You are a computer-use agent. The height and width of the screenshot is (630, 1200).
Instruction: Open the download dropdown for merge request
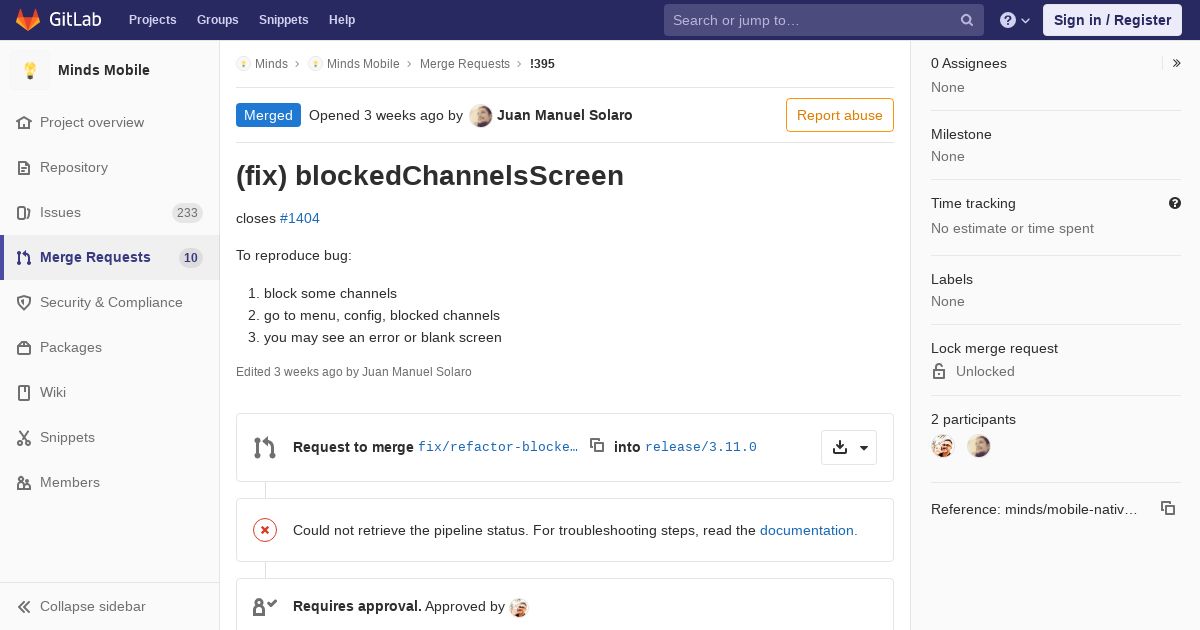pyautogui.click(x=849, y=447)
